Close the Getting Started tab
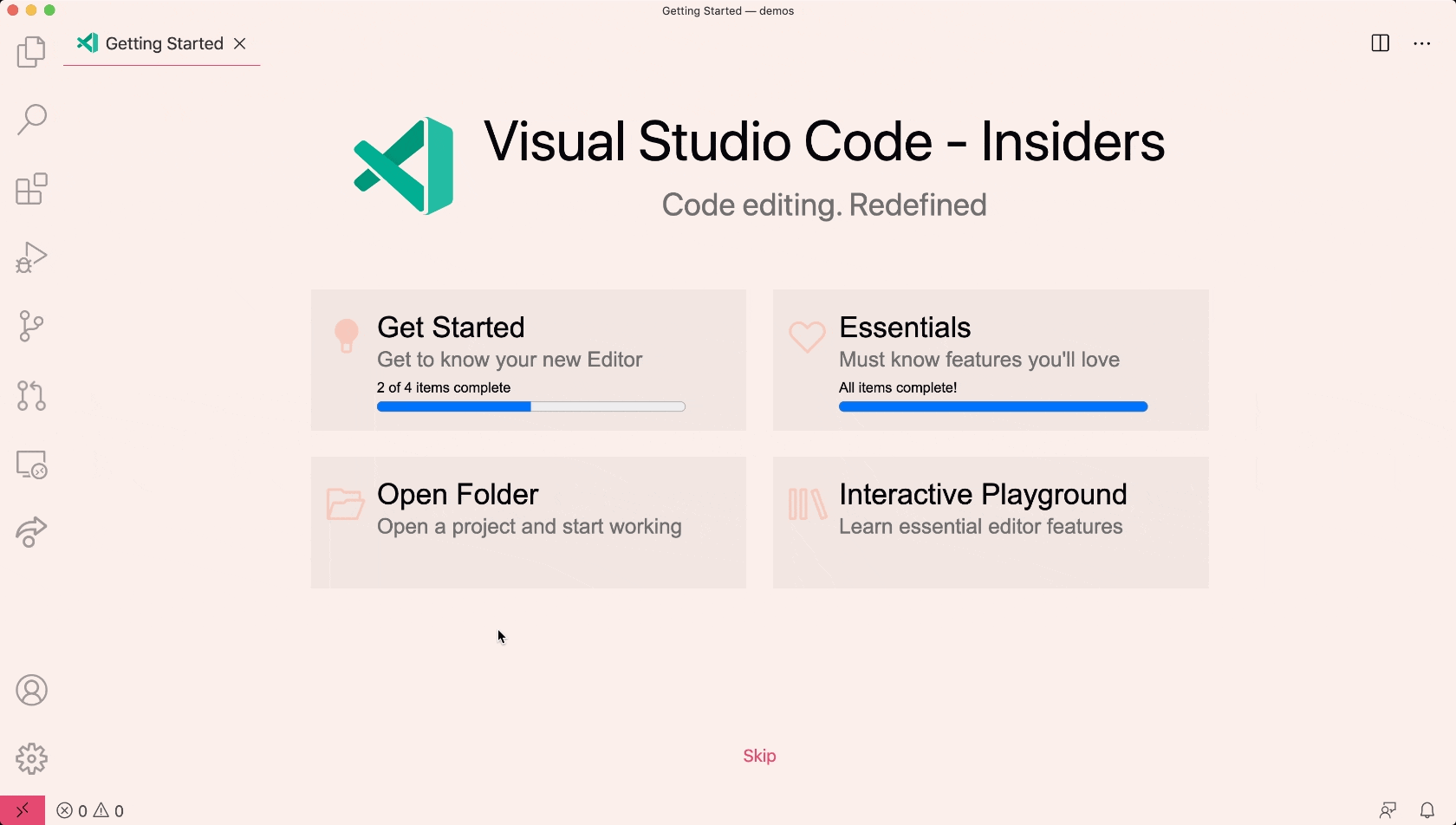 pyautogui.click(x=240, y=43)
